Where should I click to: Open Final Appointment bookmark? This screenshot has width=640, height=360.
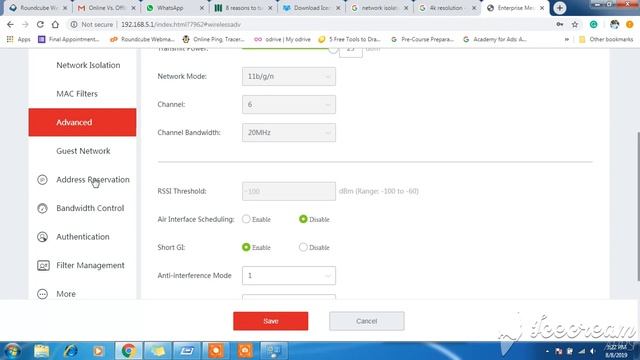tap(69, 39)
